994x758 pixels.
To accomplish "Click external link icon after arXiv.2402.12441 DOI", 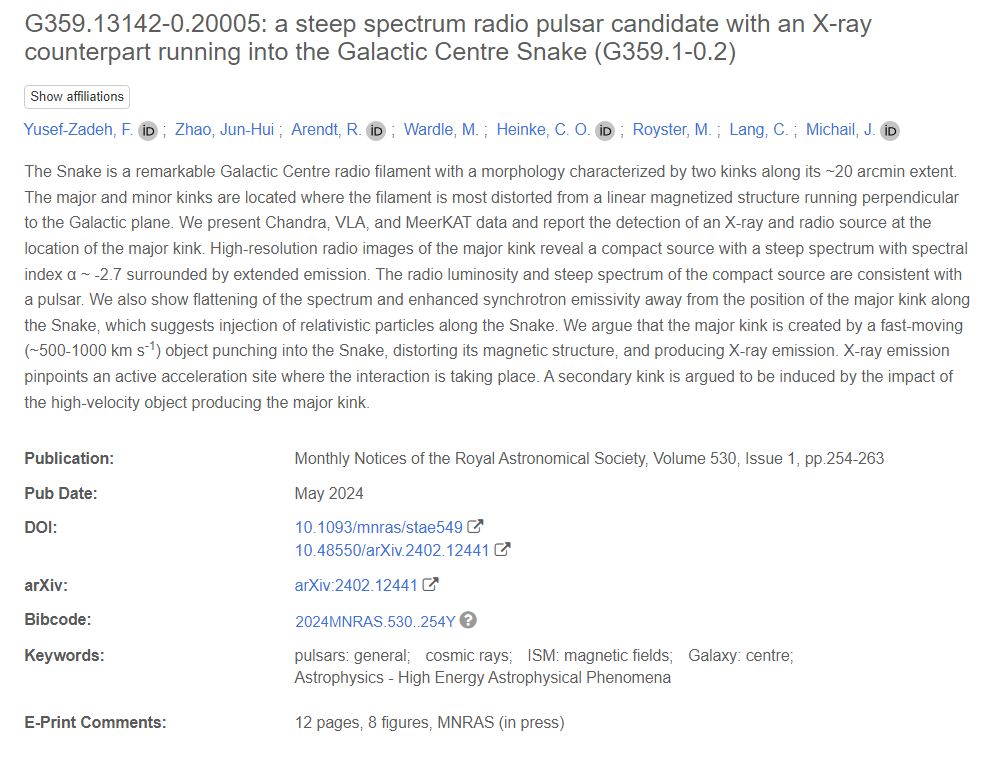I will [x=502, y=549].
